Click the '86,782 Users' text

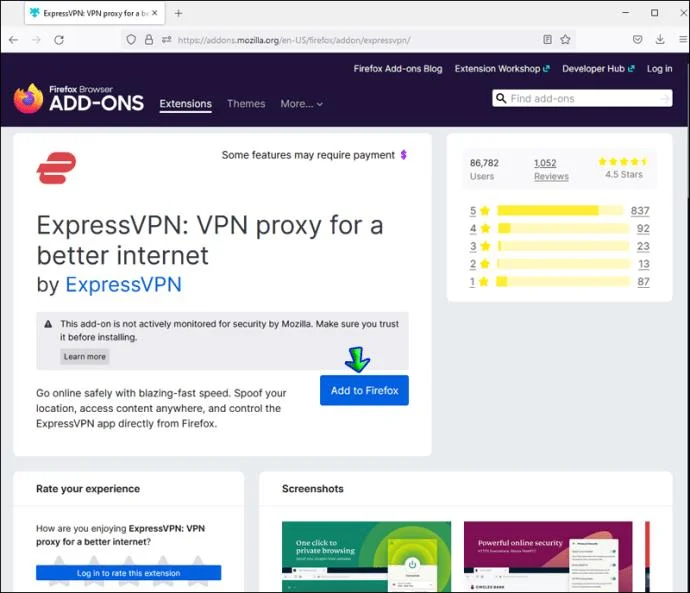click(x=484, y=169)
